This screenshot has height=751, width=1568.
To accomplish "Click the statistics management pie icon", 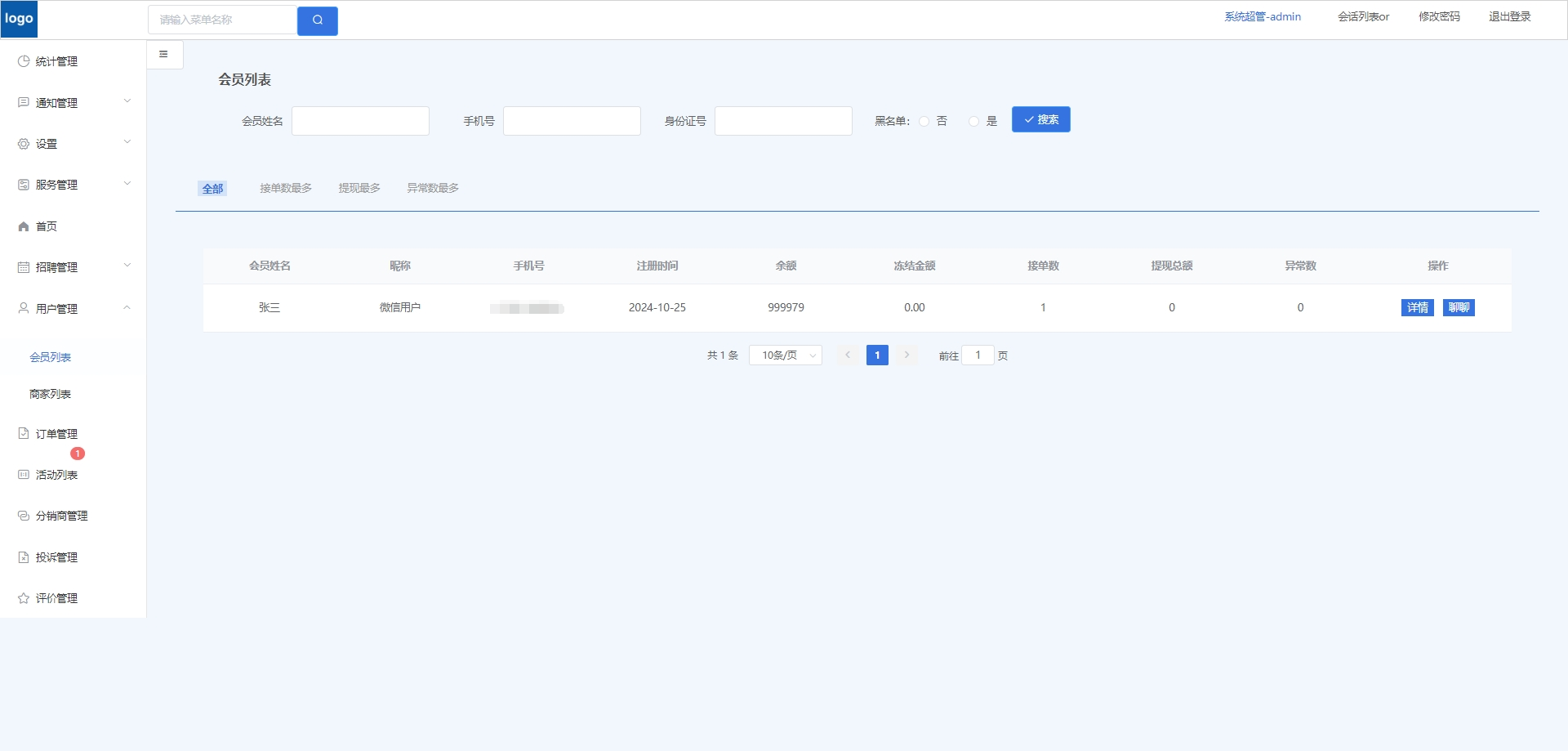I will (x=24, y=61).
